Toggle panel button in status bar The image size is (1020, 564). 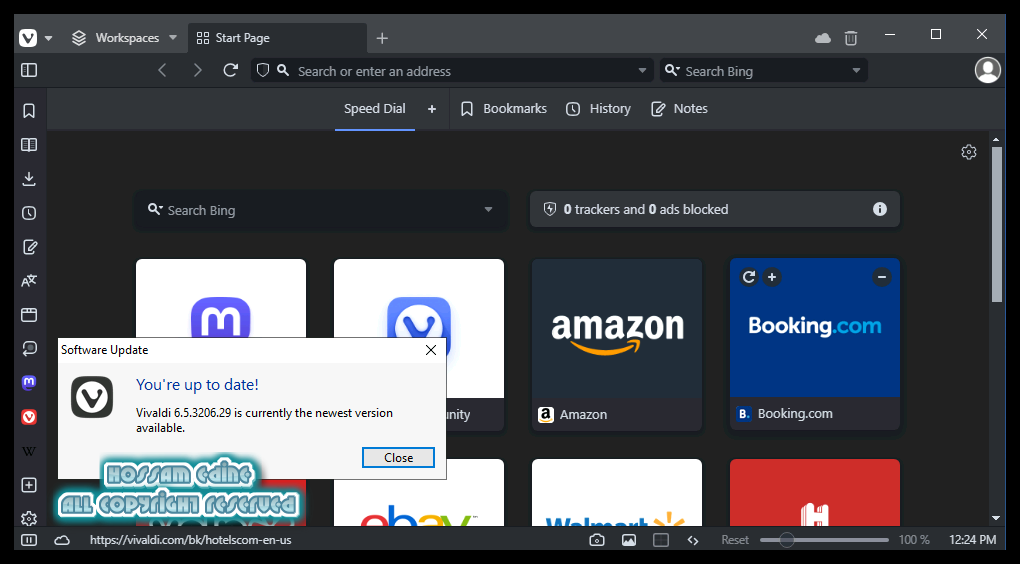(x=29, y=540)
